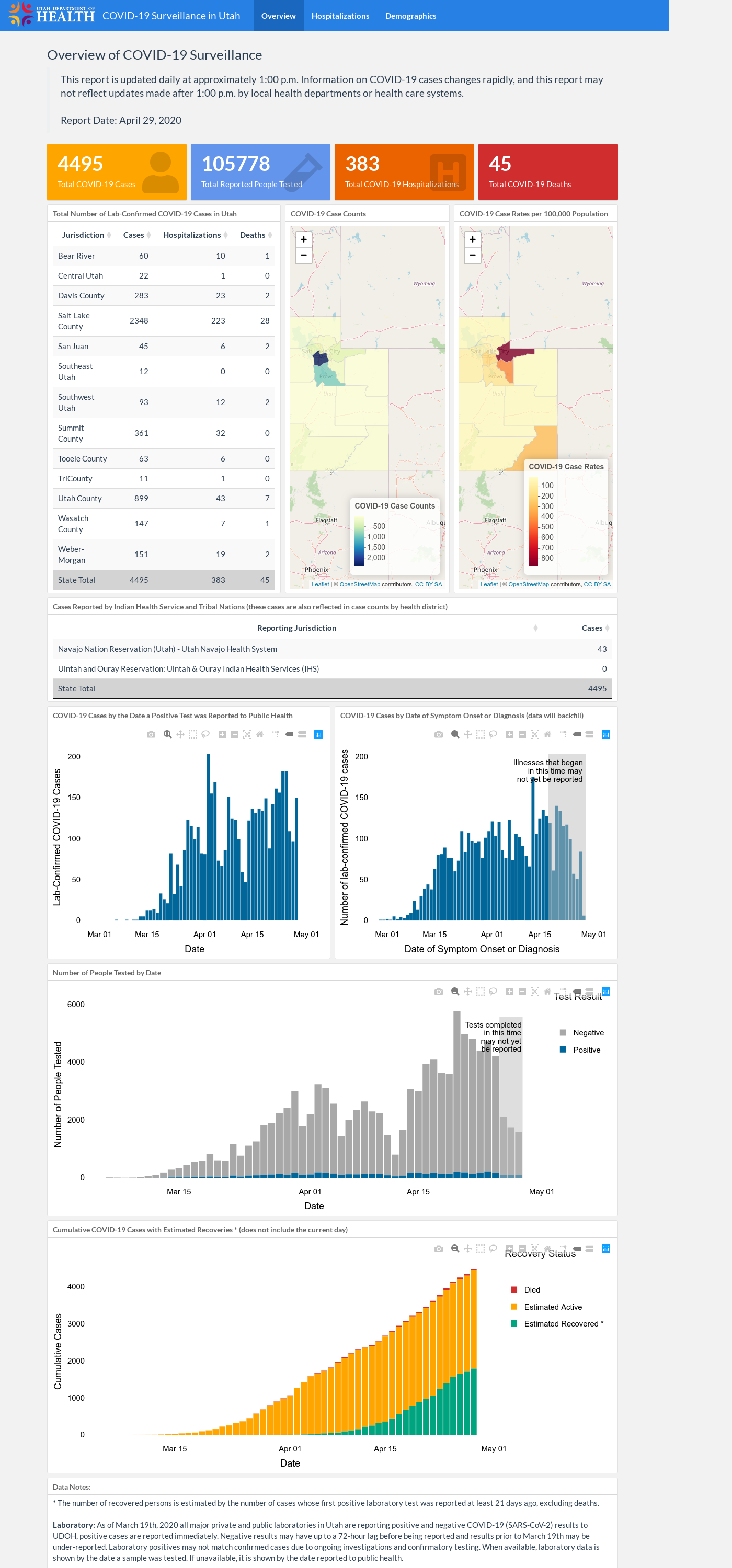Viewport: 732px width, 1568px height.
Task: Open the Hospitalizations tab
Action: (340, 16)
